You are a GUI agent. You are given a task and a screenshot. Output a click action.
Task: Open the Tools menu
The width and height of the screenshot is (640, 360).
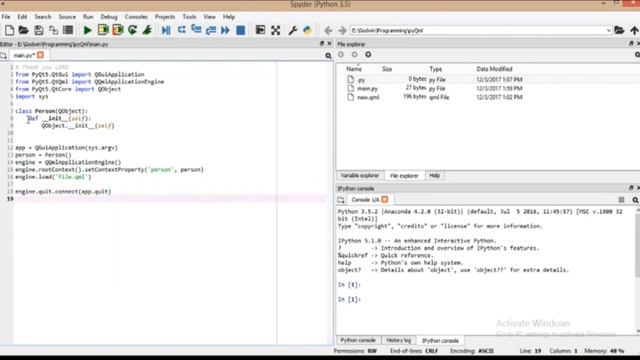189,17
